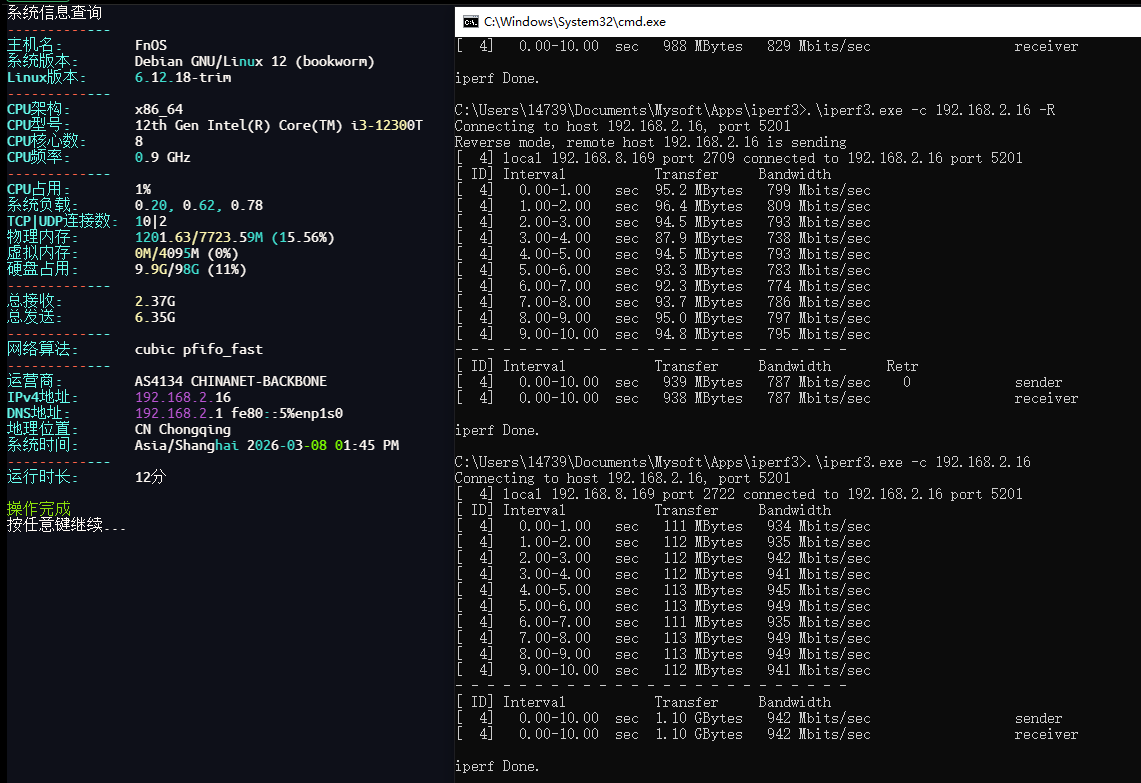Image resolution: width=1141 pixels, height=783 pixels.
Task: Click the 系统信息查询 heading
Action: [x=54, y=13]
